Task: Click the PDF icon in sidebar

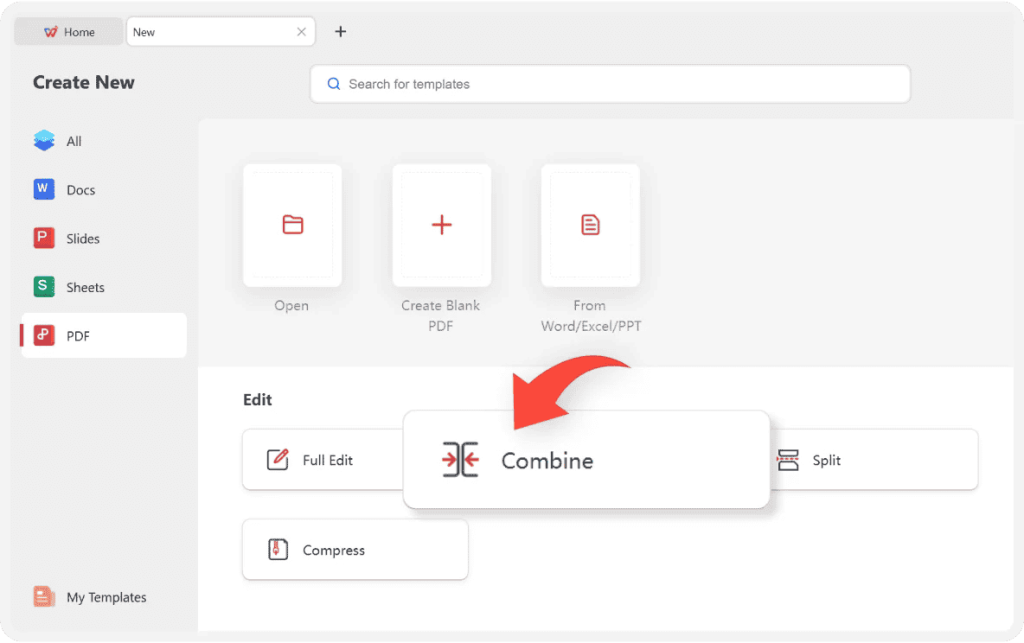Action: click(44, 336)
